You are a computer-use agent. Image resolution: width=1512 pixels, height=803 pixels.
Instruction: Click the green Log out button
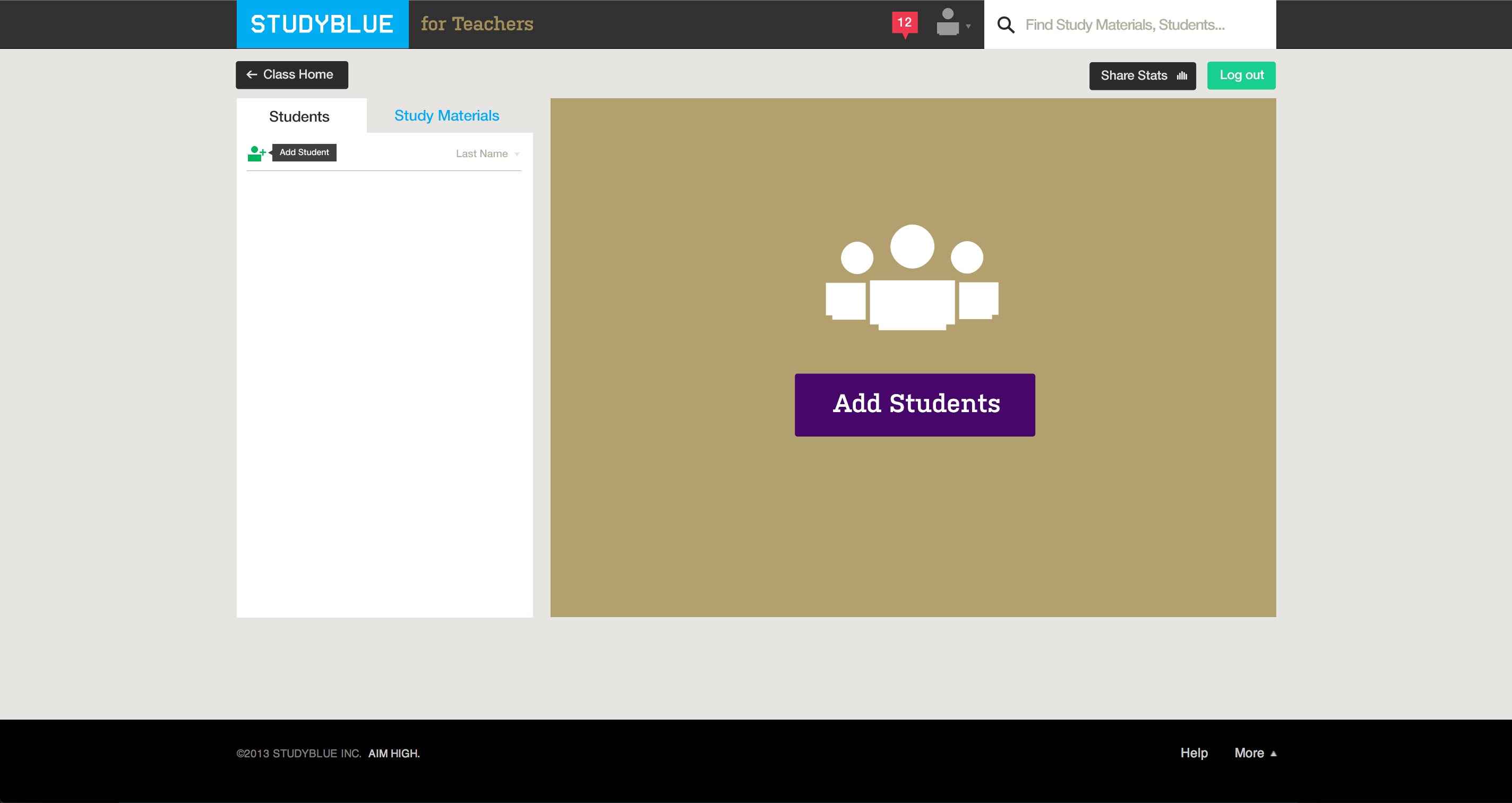pyautogui.click(x=1241, y=75)
